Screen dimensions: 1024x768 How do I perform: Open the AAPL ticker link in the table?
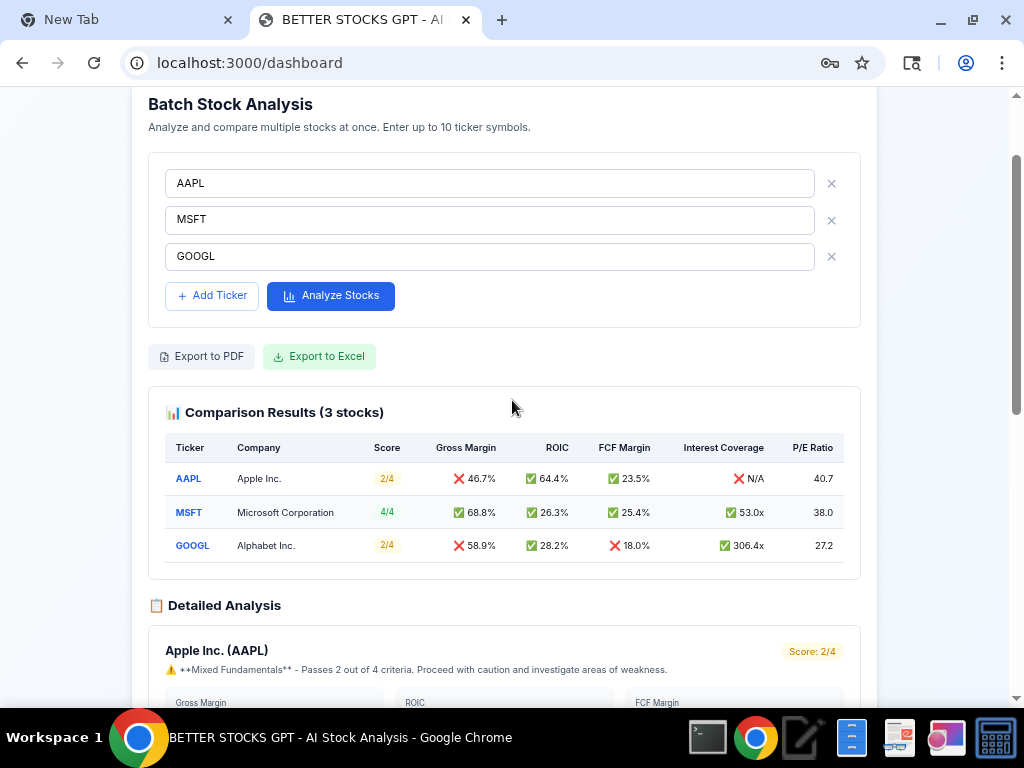188,478
